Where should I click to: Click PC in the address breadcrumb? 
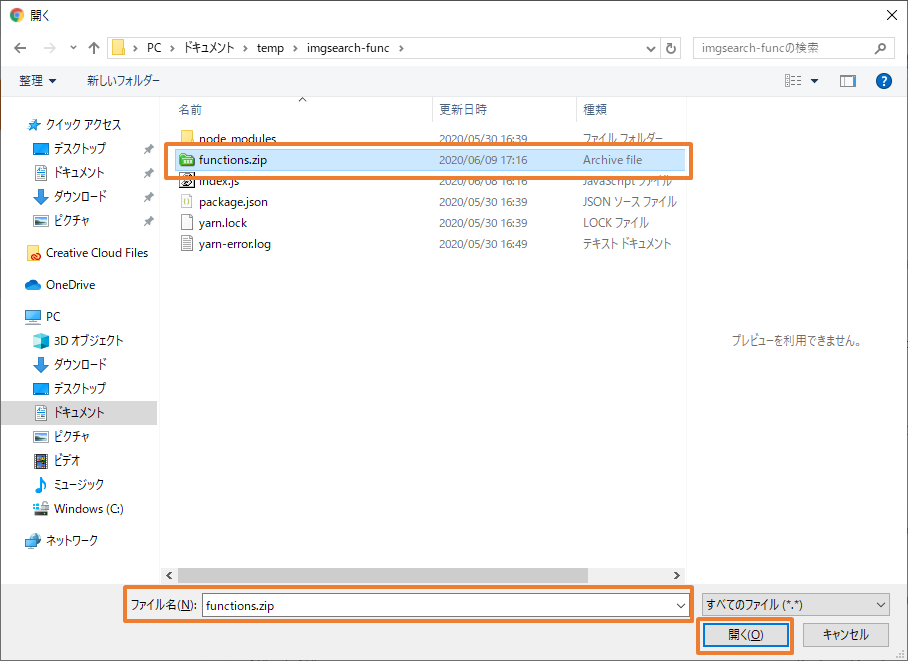coord(154,48)
